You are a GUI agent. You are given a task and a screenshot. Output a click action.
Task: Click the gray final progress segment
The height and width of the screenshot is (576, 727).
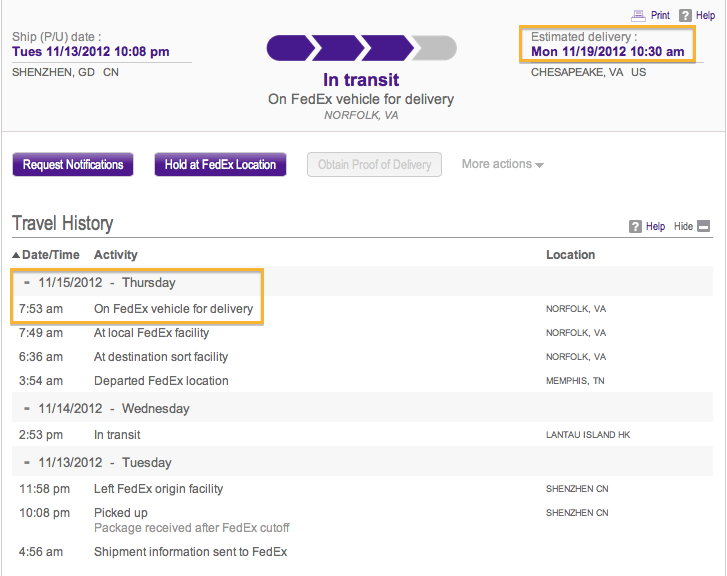click(x=435, y=48)
